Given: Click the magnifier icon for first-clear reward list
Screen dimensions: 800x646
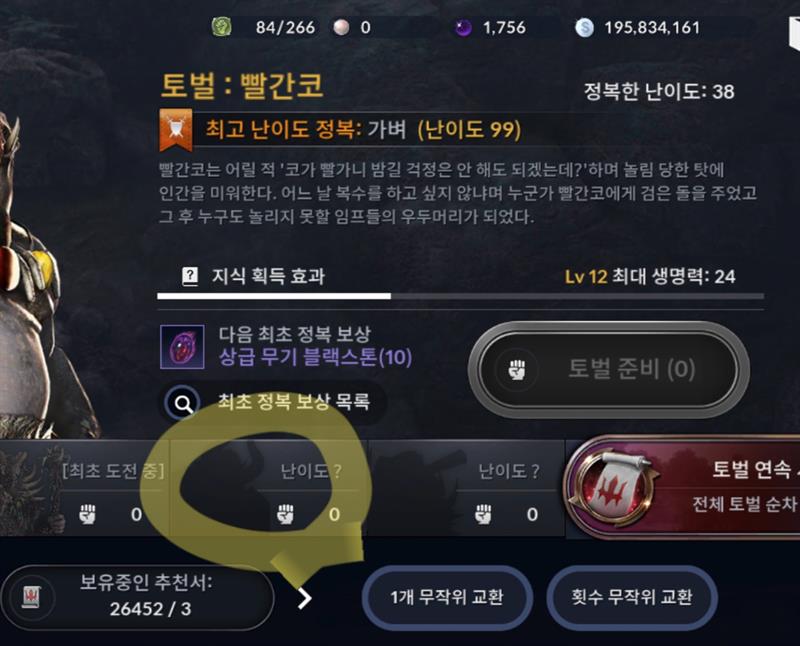Looking at the screenshot, I should pos(183,403).
